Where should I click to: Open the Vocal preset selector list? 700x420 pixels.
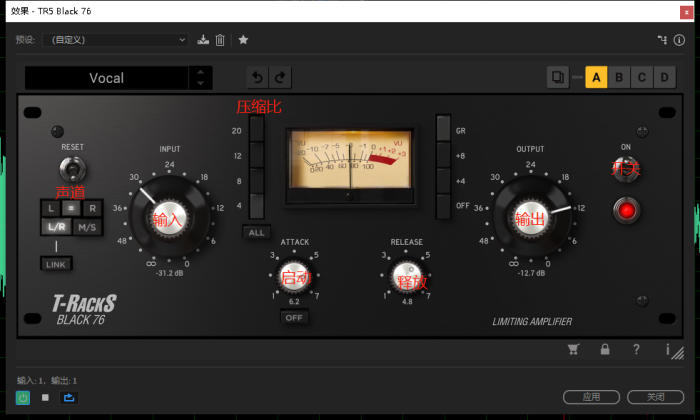click(107, 78)
